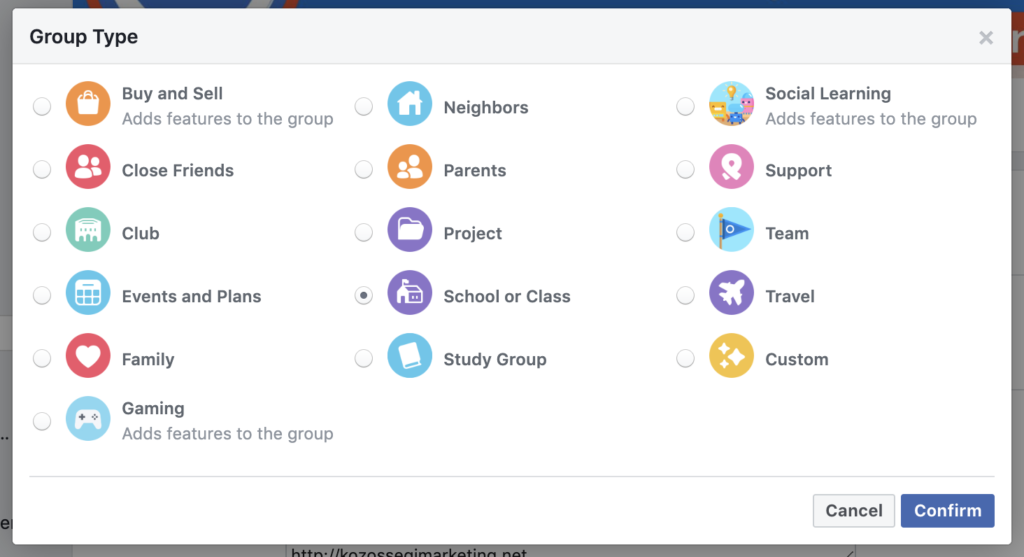Screen dimensions: 1024x557
Task: Select the Travel radio button
Action: [685, 295]
